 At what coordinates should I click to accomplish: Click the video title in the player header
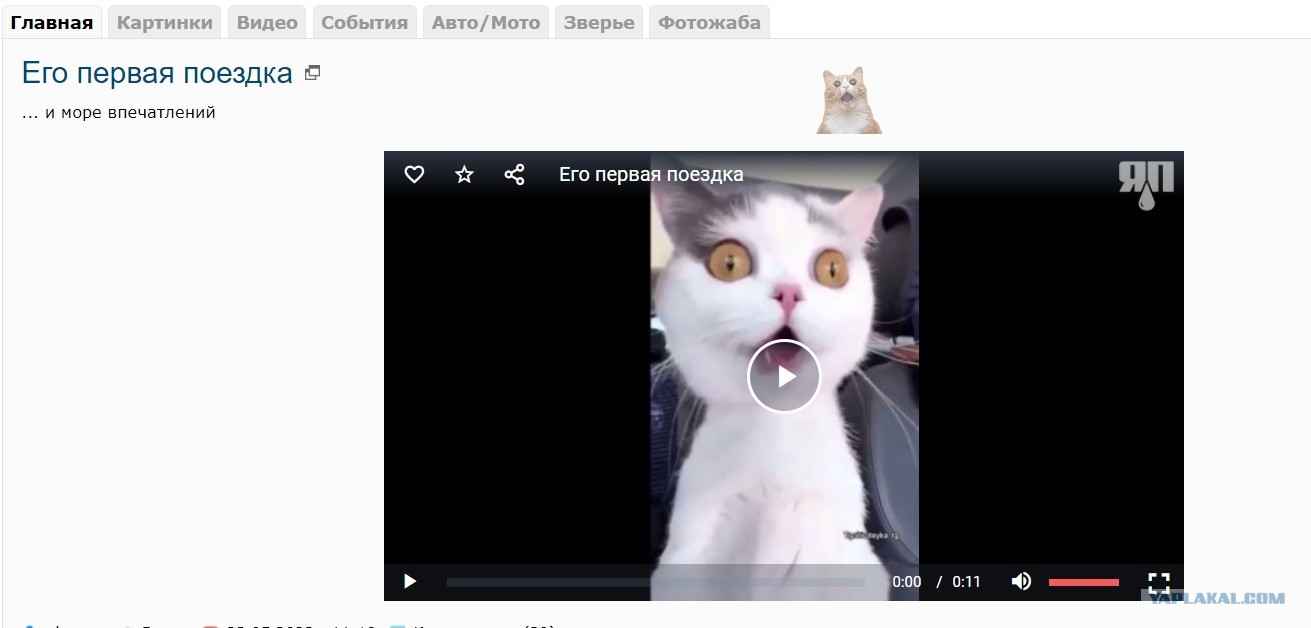[x=651, y=174]
